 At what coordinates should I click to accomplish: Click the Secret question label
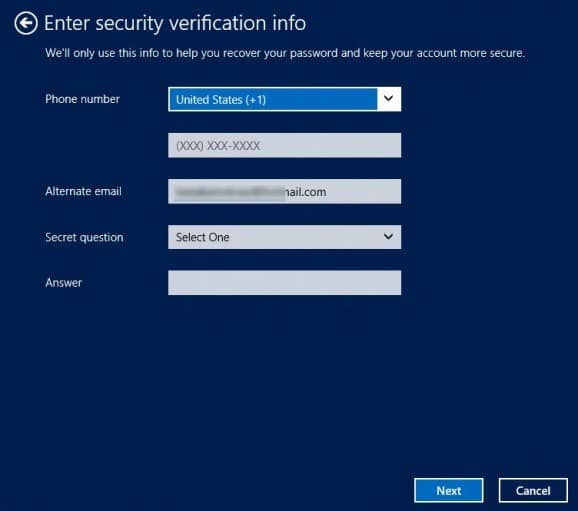pyautogui.click(x=84, y=237)
